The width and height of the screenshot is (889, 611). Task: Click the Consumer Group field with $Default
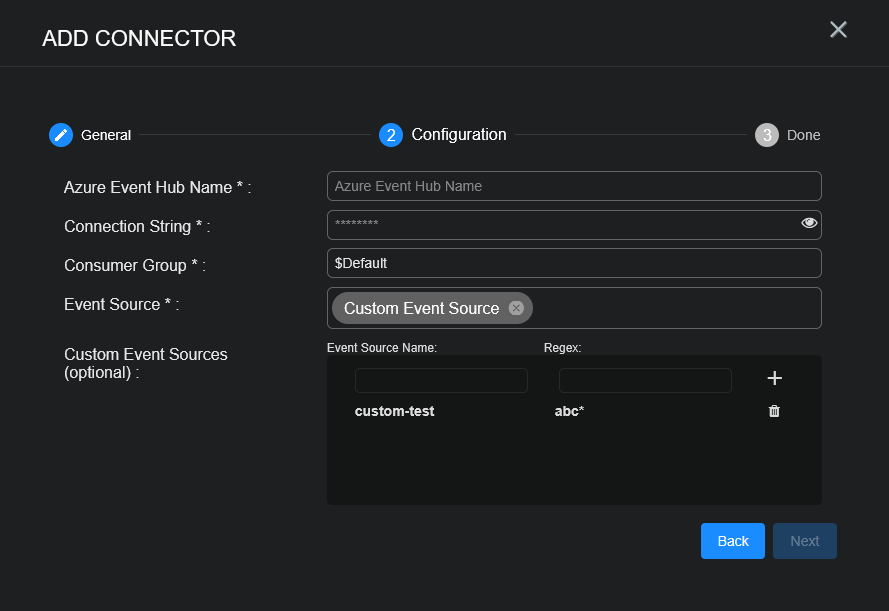(x=573, y=263)
